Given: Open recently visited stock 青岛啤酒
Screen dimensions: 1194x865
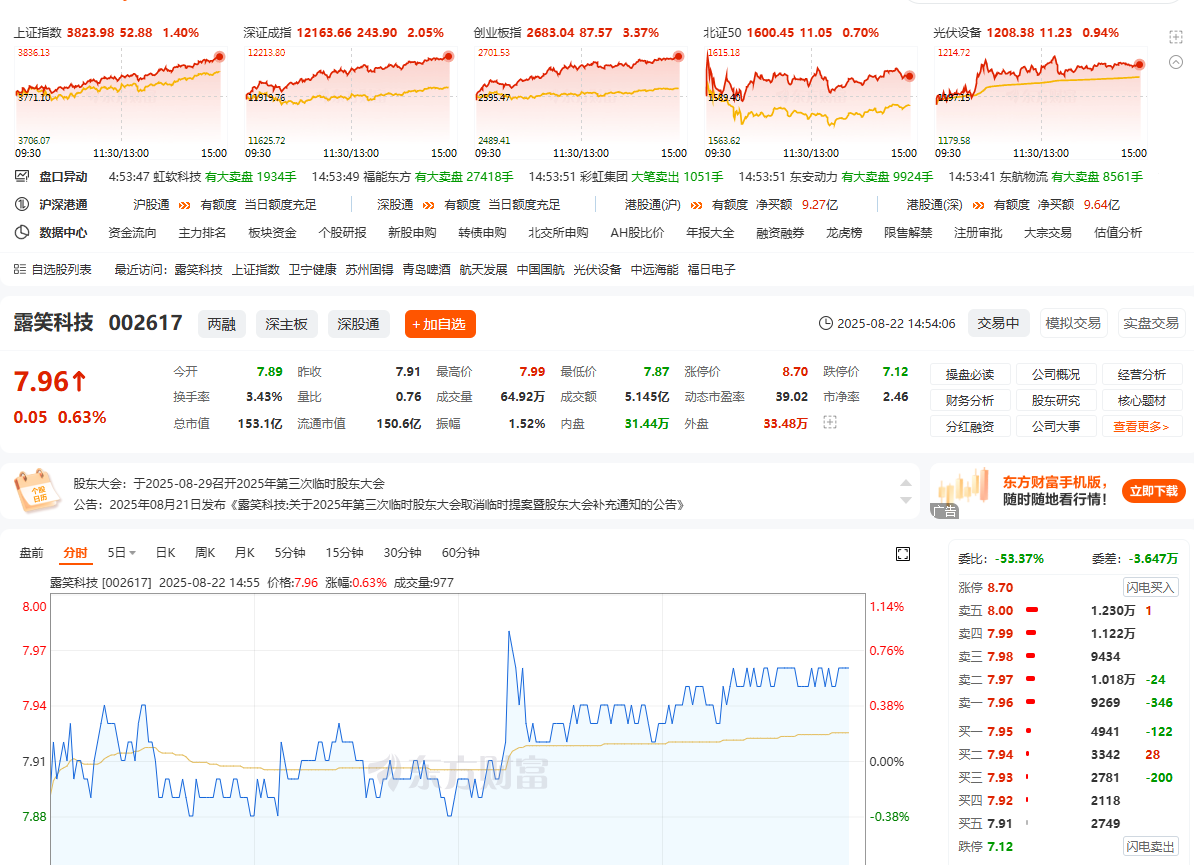Looking at the screenshot, I should coord(426,270).
